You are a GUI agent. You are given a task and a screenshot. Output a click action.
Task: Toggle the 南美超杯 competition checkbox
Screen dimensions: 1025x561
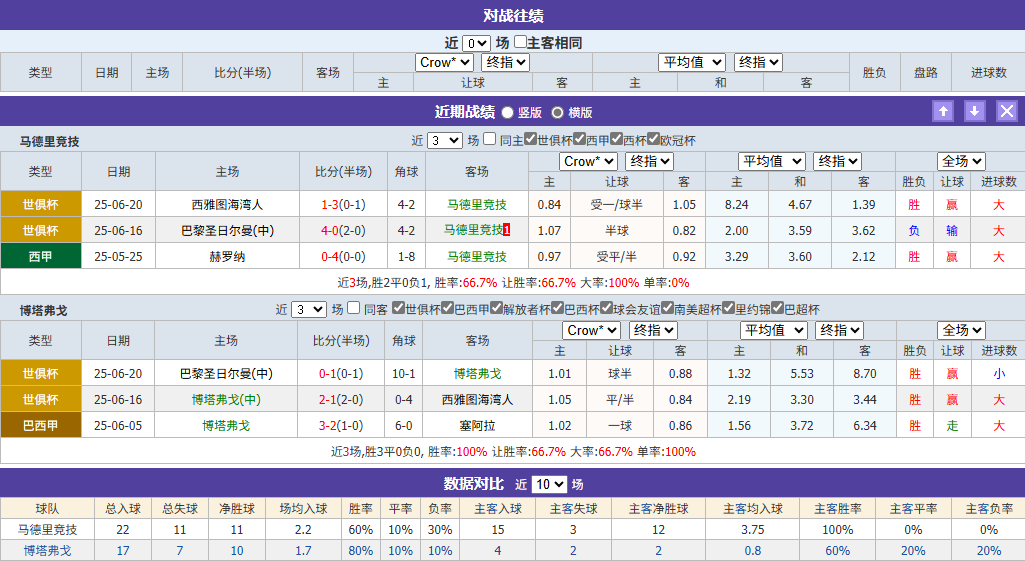click(665, 309)
